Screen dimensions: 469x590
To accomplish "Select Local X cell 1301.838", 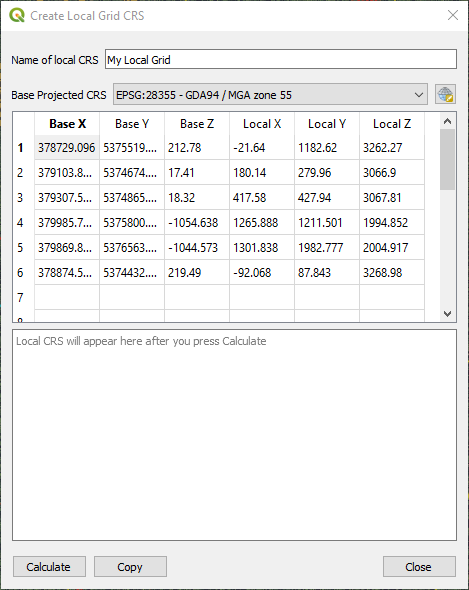I will (x=262, y=247).
